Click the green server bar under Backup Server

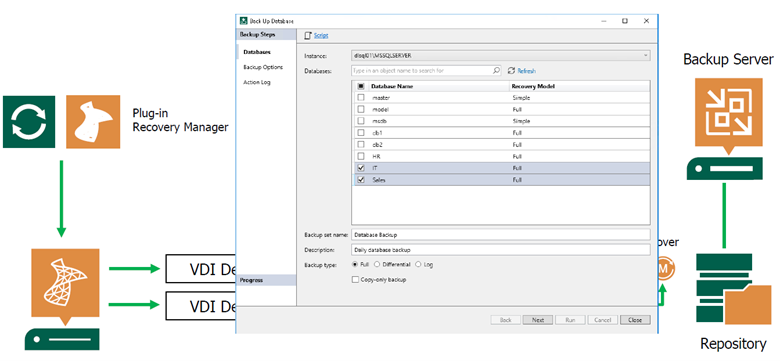coord(725,169)
